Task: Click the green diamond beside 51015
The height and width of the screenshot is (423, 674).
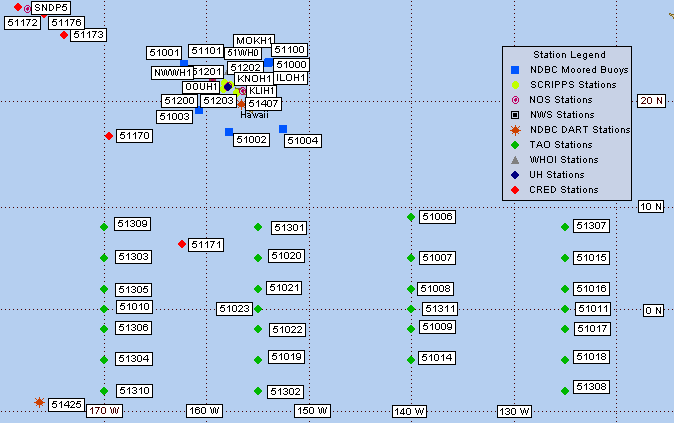Action: (565, 258)
